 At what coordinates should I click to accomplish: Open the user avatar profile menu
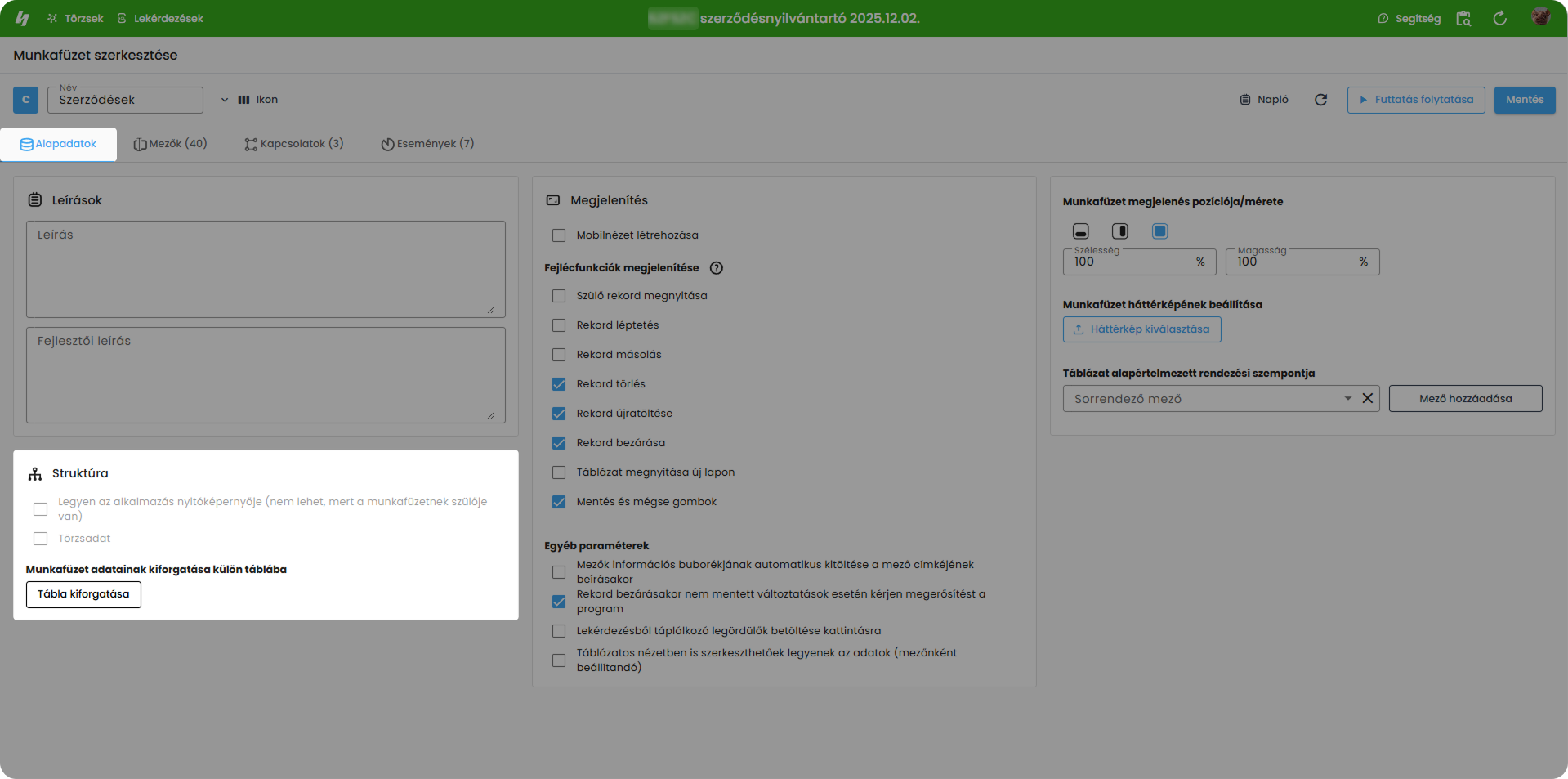(1540, 17)
